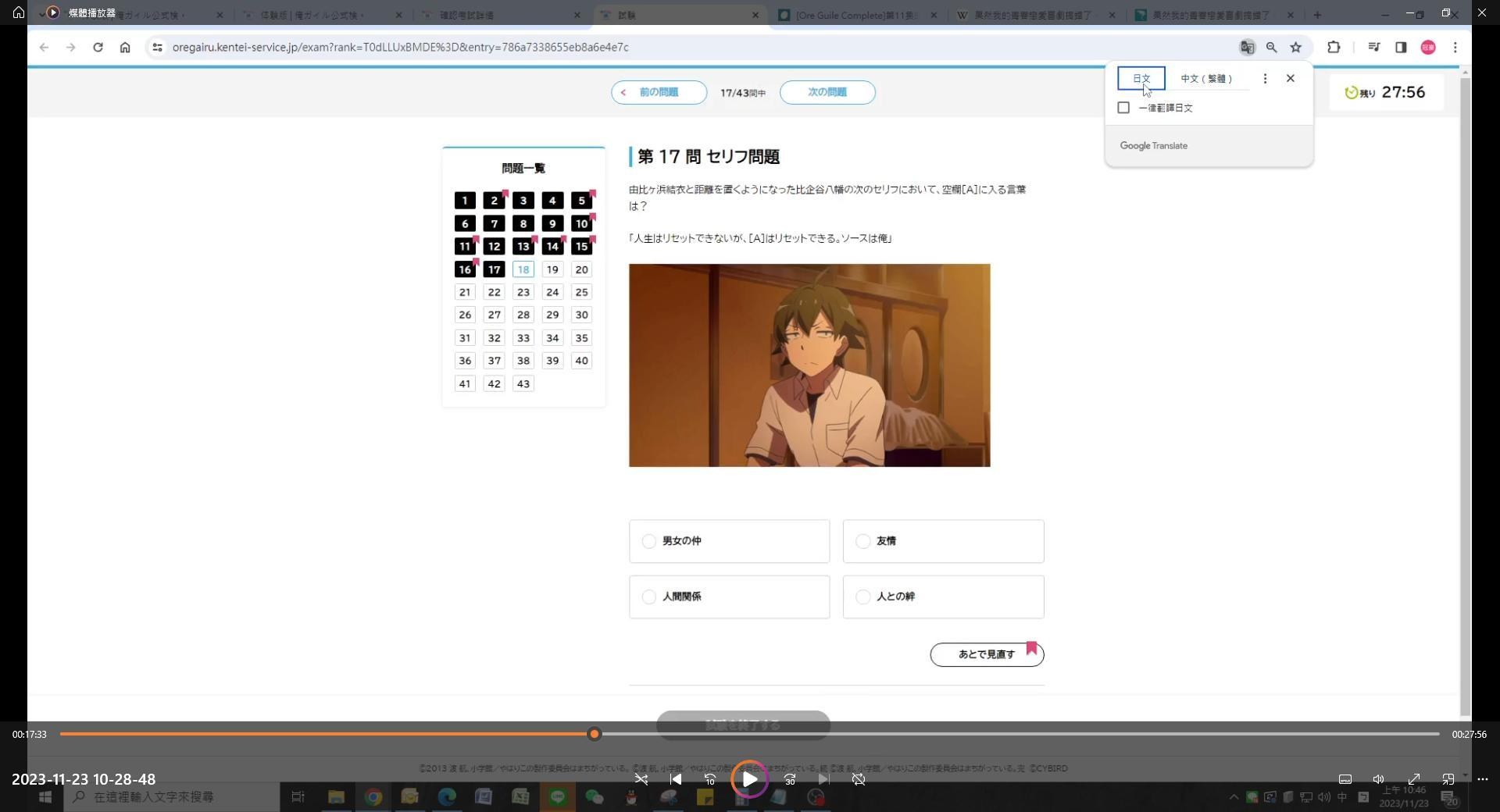Switch to 確認考試詳情 browser tab

coord(500,15)
